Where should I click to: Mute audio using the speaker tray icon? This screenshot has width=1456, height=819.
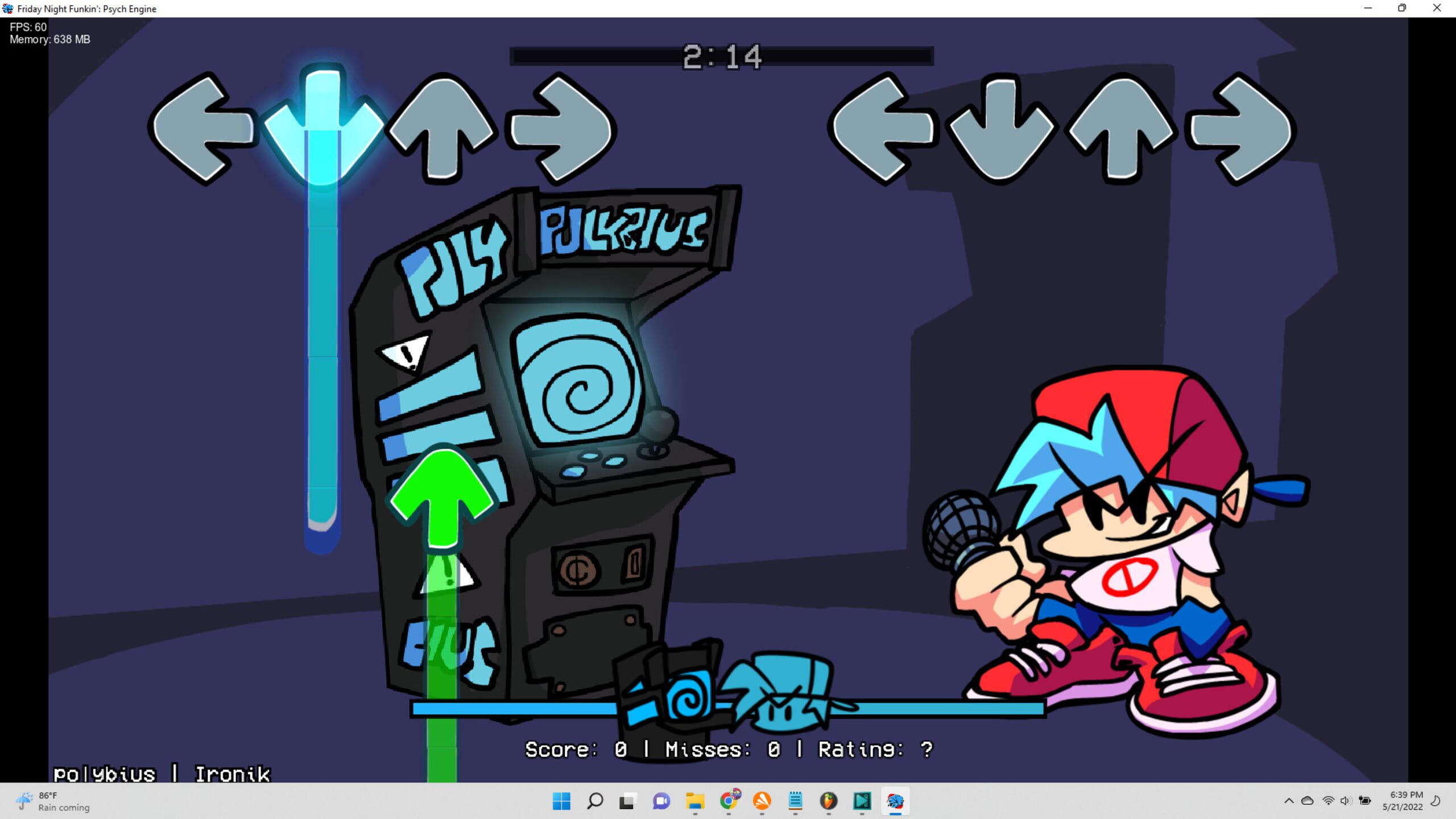tap(1347, 802)
